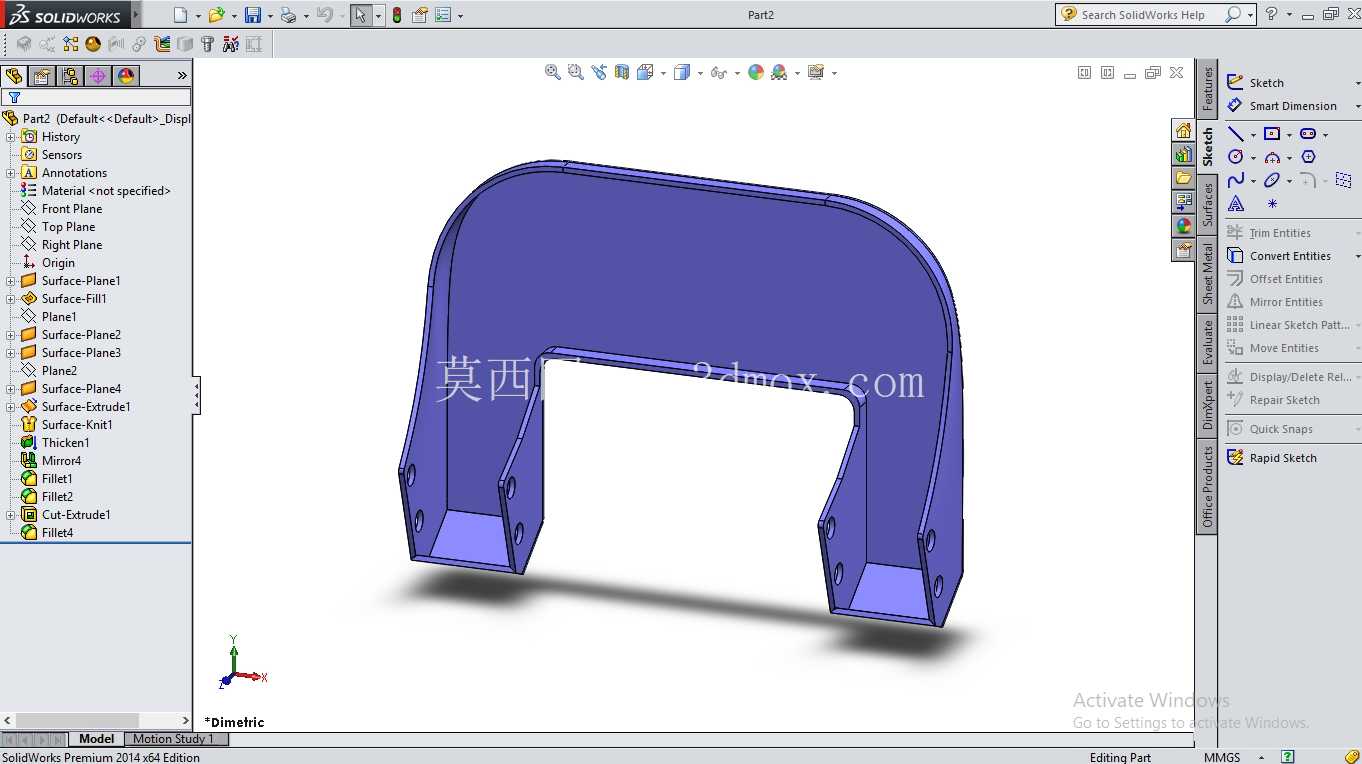Screen dimensions: 1362x764
Task: Click Zoom to Fit magnifier icon
Action: [x=552, y=72]
